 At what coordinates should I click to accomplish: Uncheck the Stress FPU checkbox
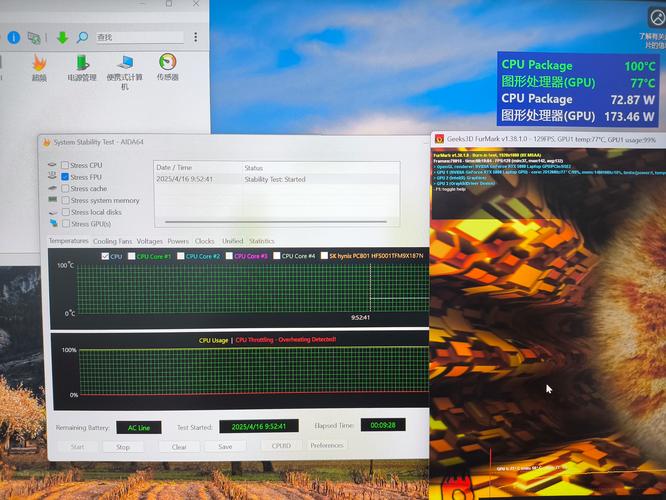[66, 177]
